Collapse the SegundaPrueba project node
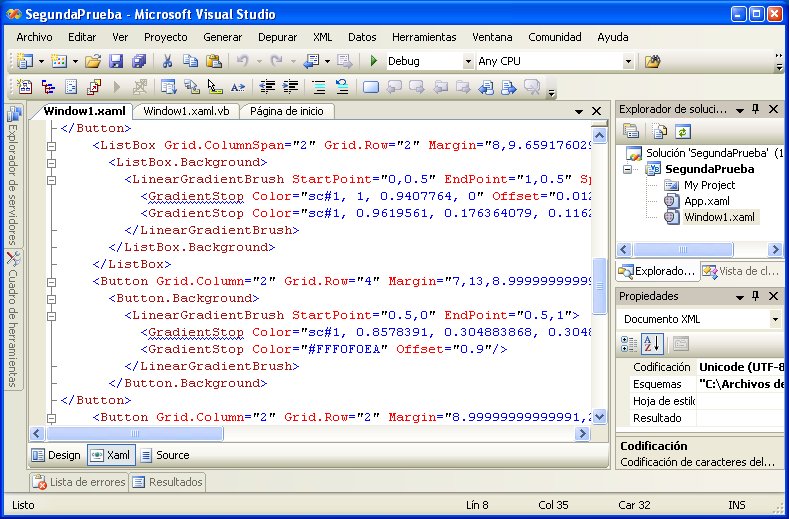This screenshot has width=789, height=519. pyautogui.click(x=627, y=169)
